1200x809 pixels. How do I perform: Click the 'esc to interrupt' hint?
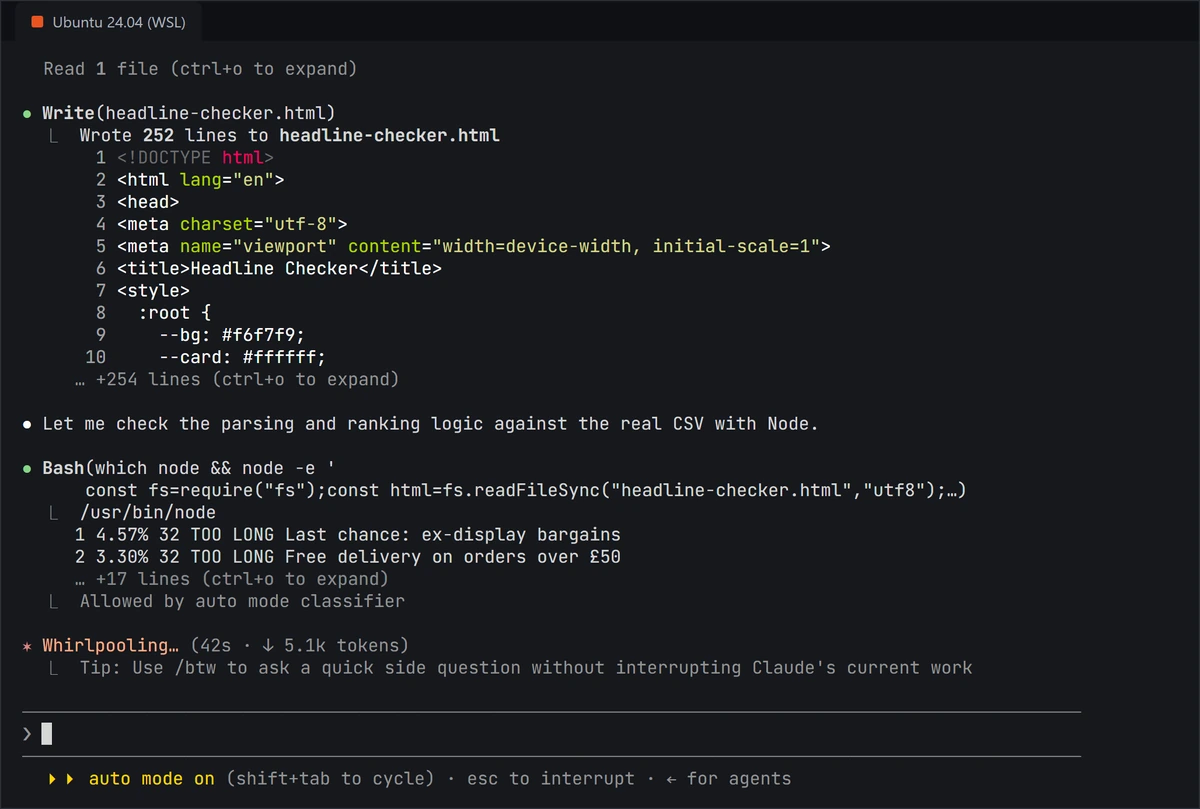[550, 778]
